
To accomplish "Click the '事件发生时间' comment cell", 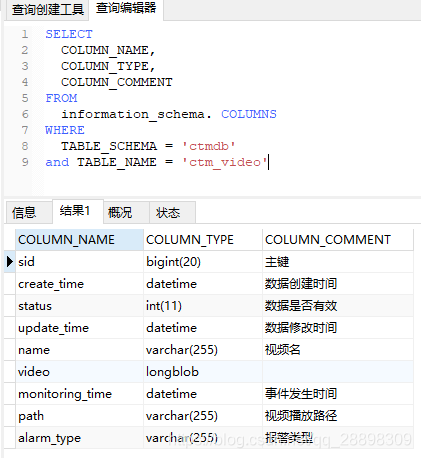I will pos(338,394).
